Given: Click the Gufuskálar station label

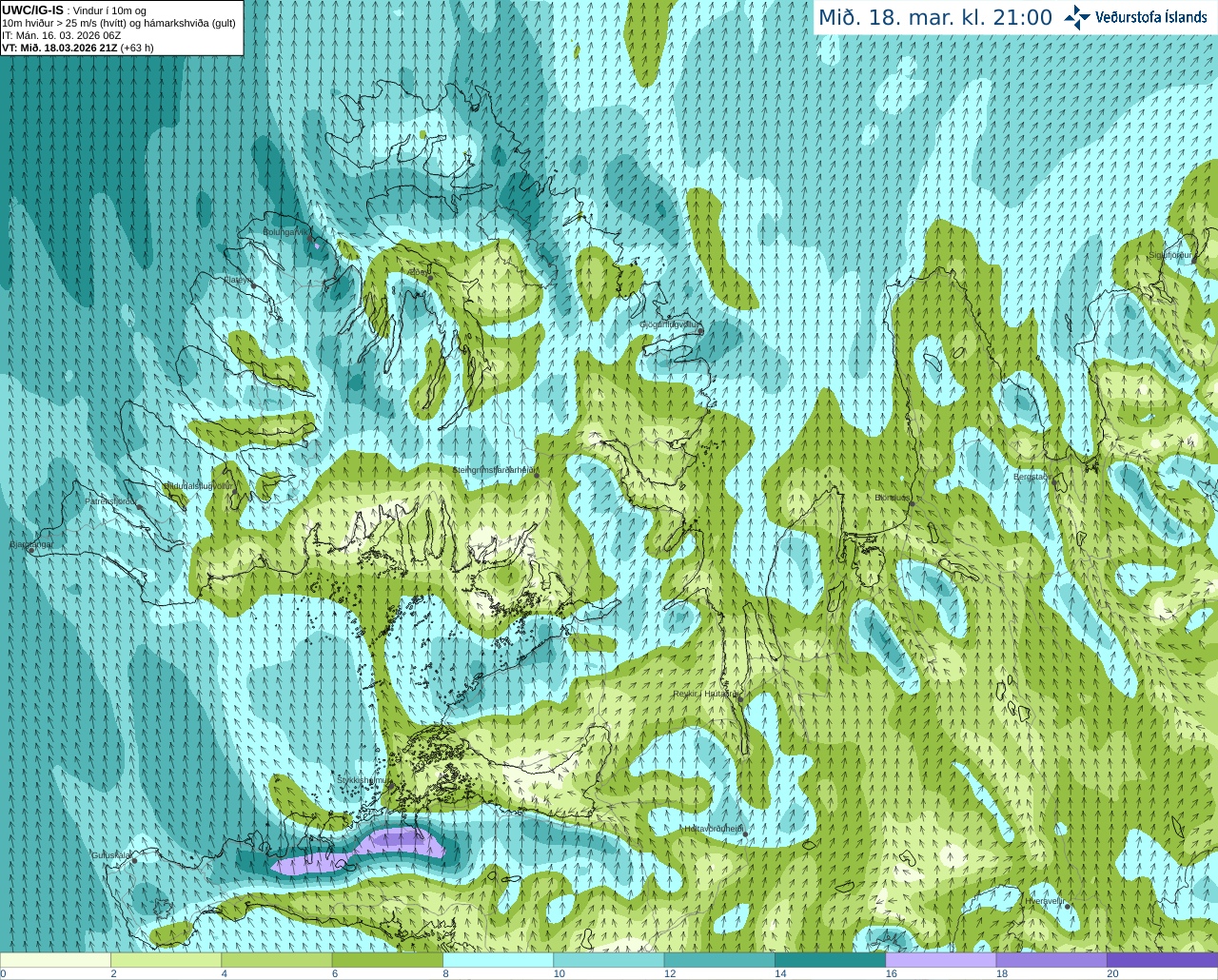Looking at the screenshot, I should coord(110,855).
